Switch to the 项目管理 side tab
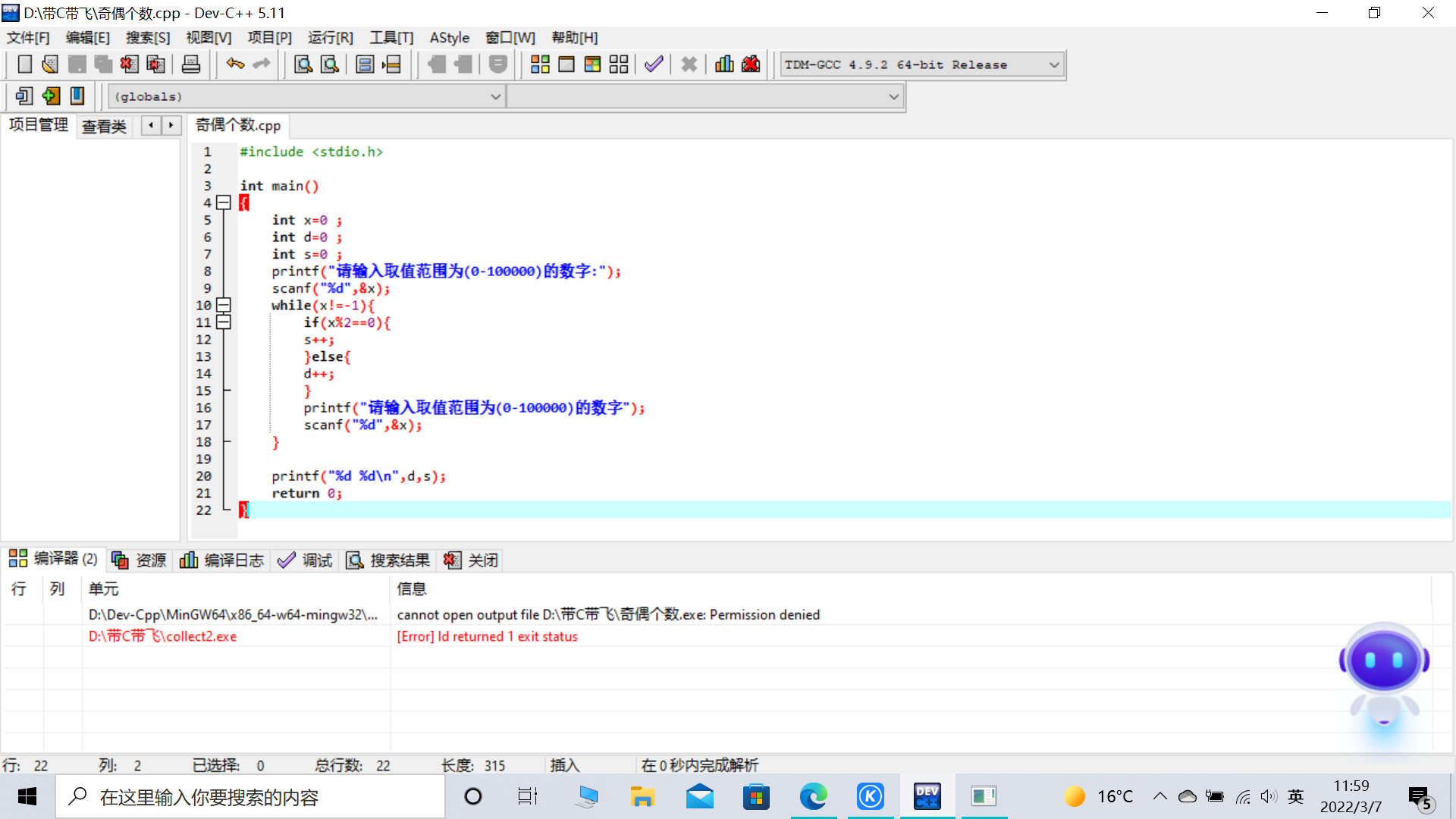The width and height of the screenshot is (1456, 819). tap(38, 125)
